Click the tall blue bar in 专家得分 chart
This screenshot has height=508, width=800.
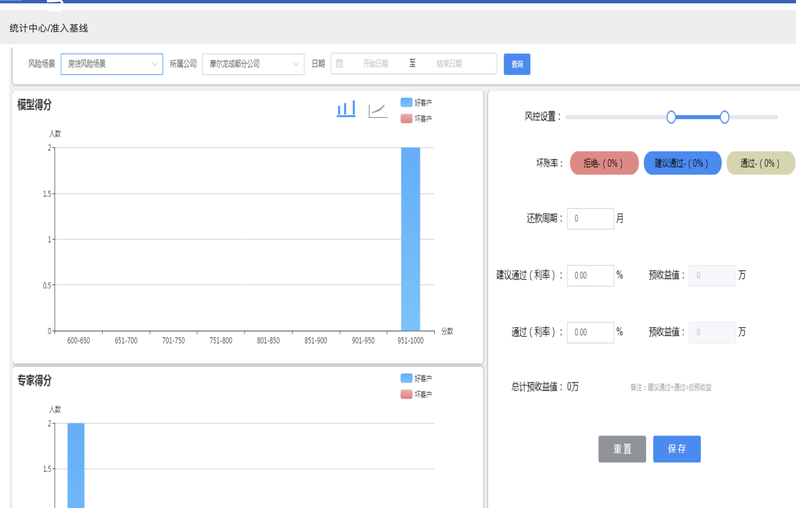(76, 465)
